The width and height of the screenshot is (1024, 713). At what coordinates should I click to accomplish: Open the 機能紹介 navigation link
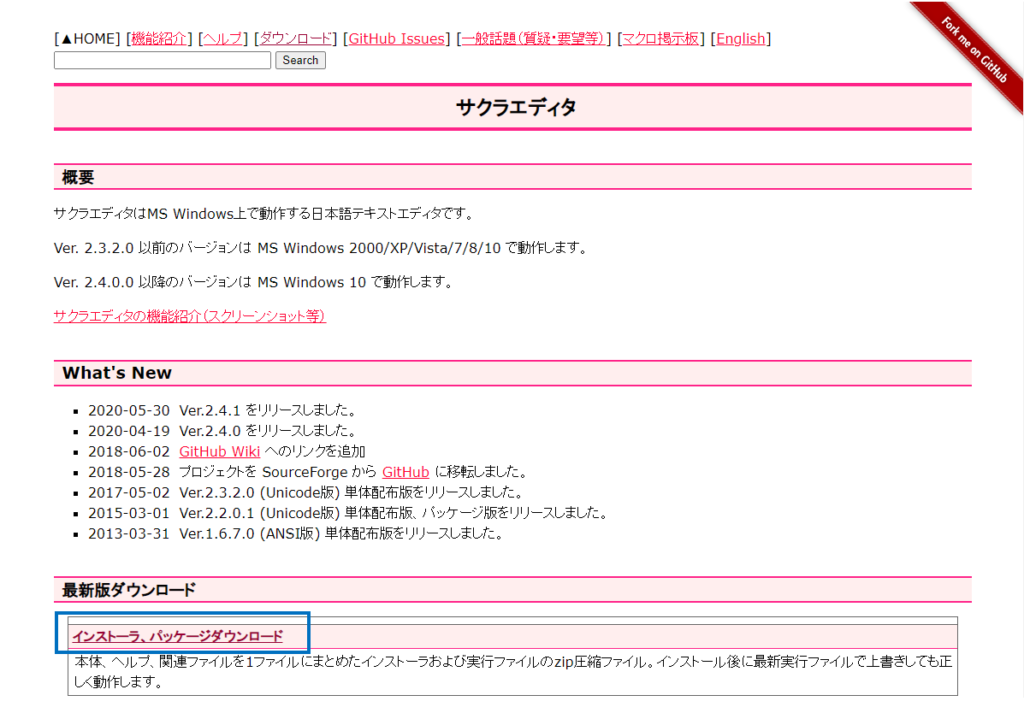click(159, 39)
